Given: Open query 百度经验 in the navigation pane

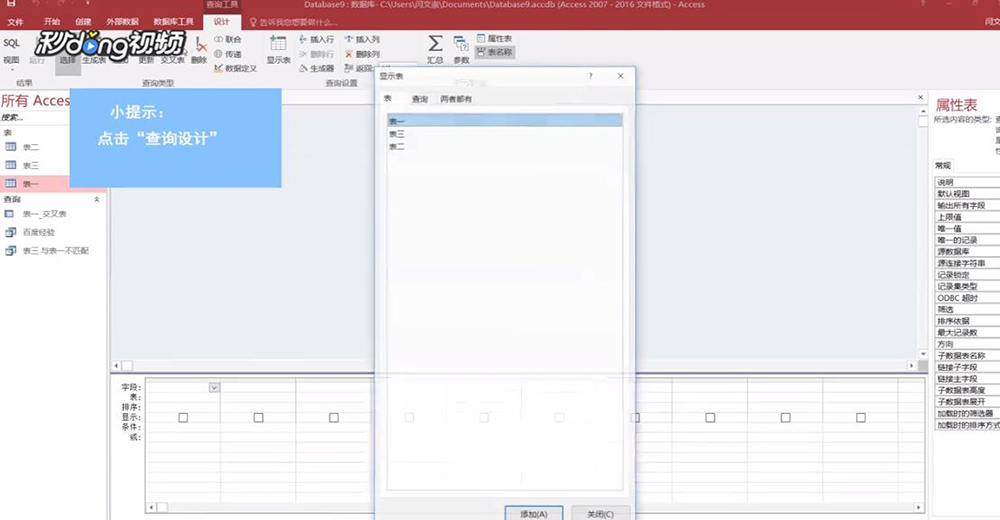Looking at the screenshot, I should [x=38, y=232].
